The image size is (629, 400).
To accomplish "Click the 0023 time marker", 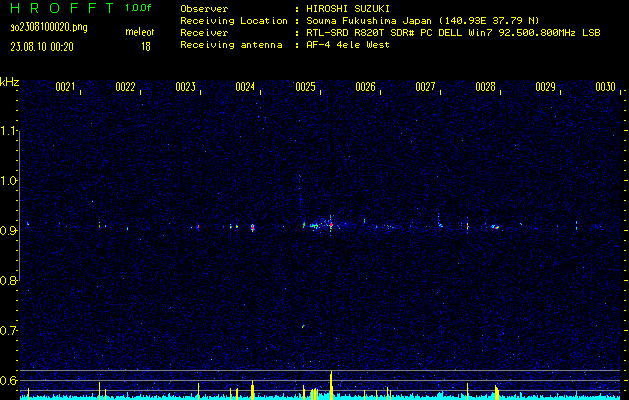I will pos(185,87).
